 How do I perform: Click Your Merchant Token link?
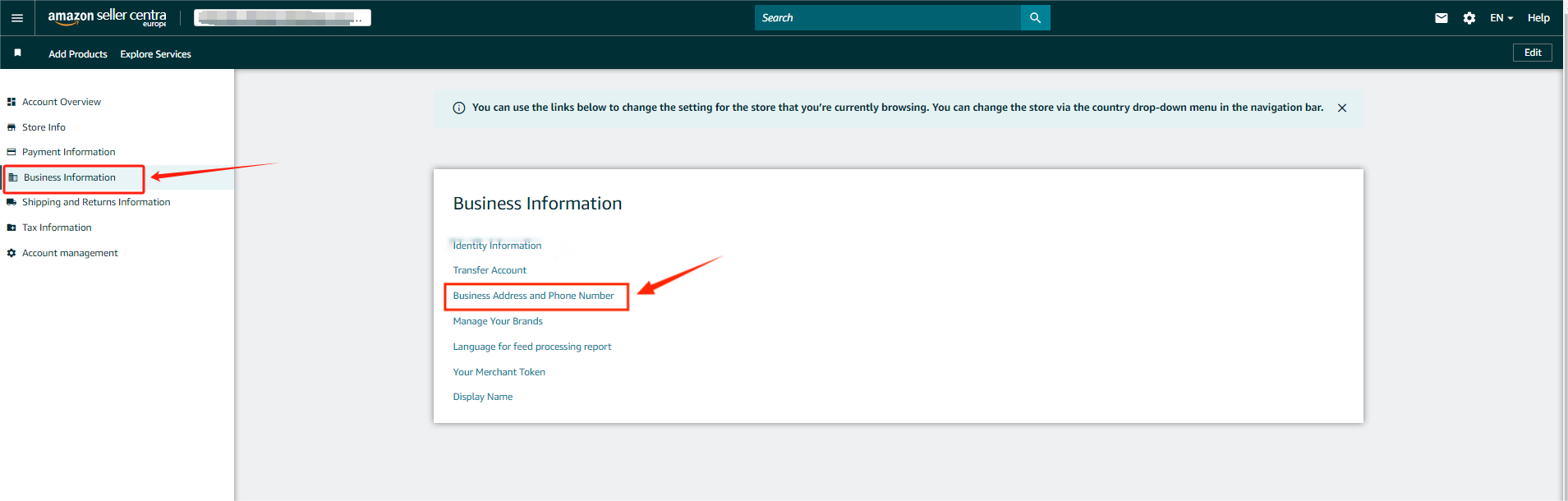[499, 372]
